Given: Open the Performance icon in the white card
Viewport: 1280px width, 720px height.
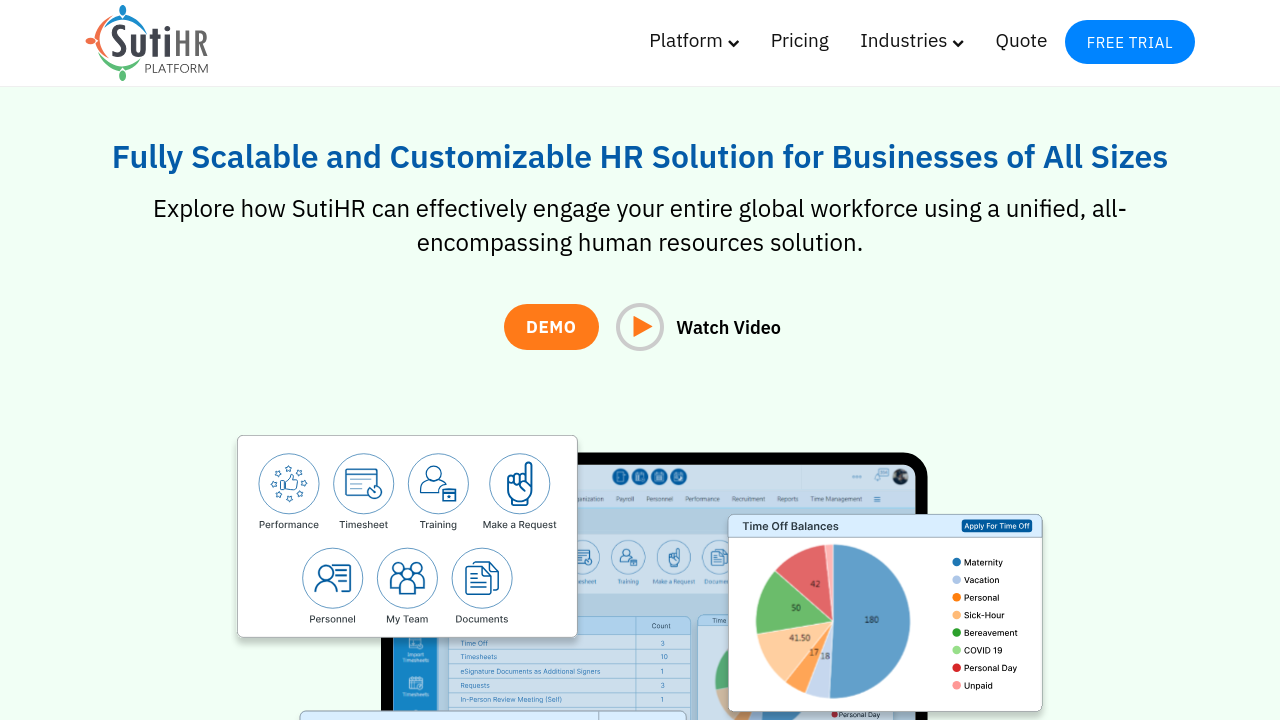Looking at the screenshot, I should pos(289,484).
